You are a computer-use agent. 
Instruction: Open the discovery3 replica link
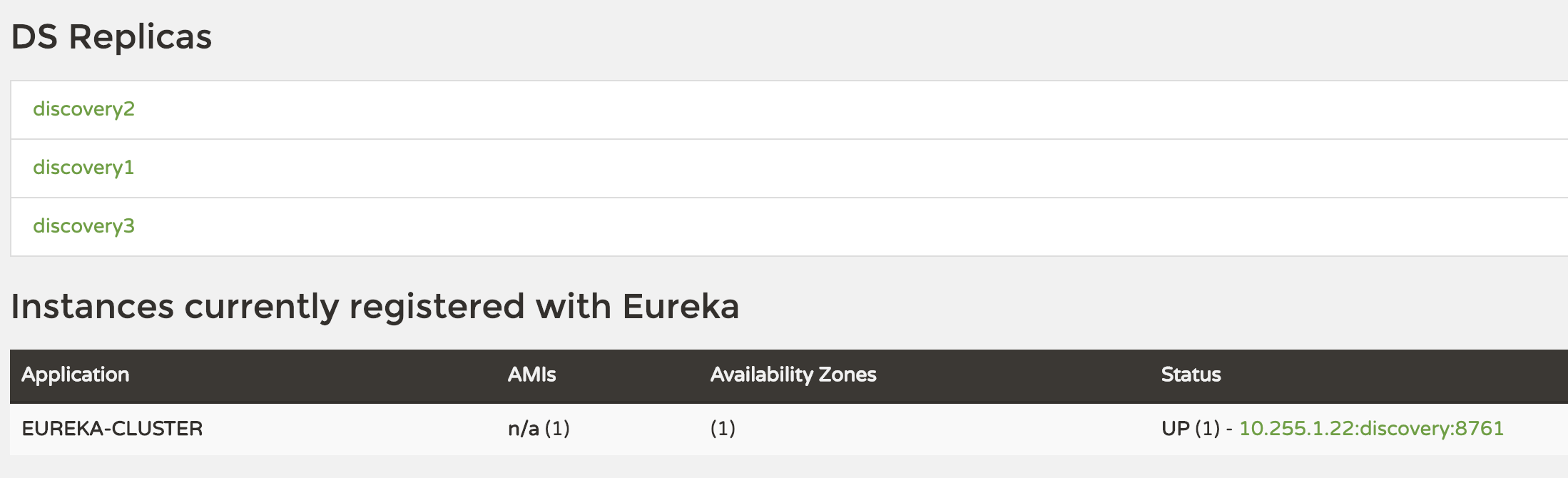(x=83, y=226)
